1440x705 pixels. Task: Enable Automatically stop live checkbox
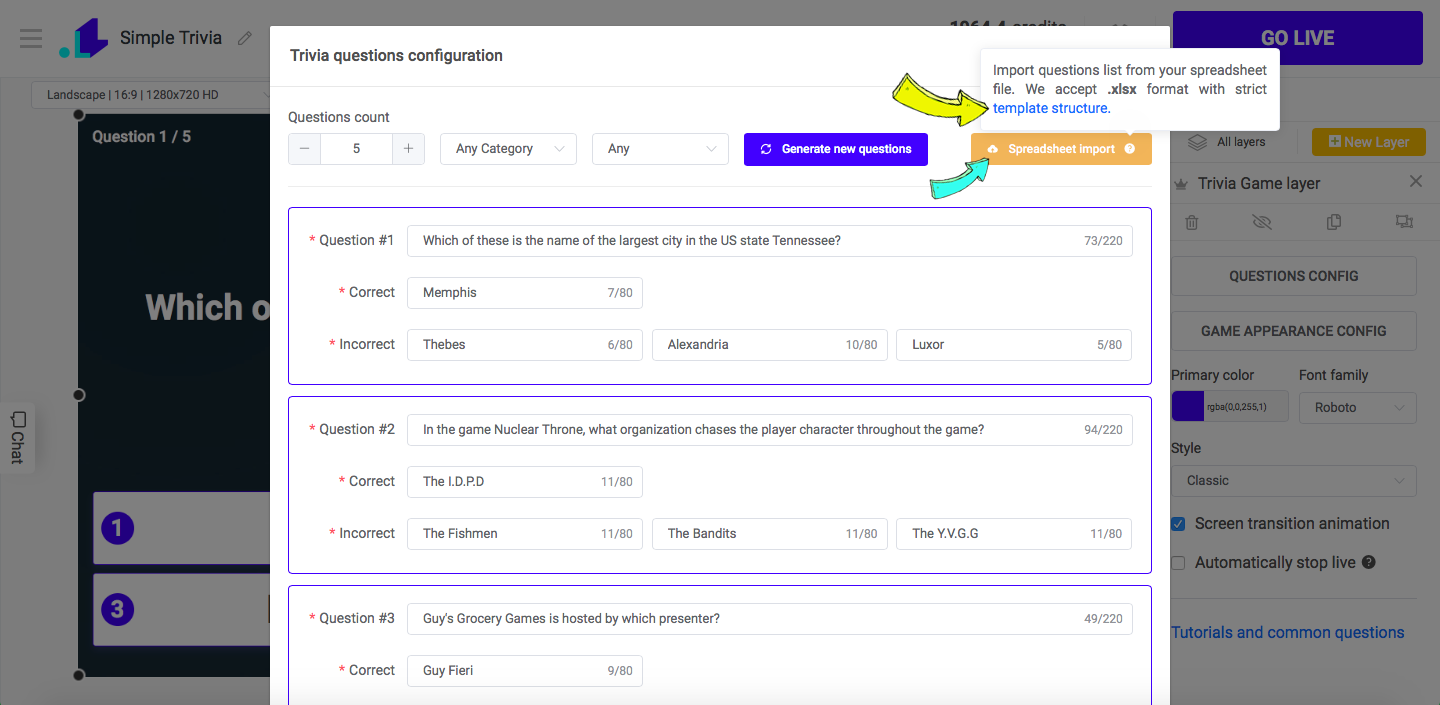1178,563
